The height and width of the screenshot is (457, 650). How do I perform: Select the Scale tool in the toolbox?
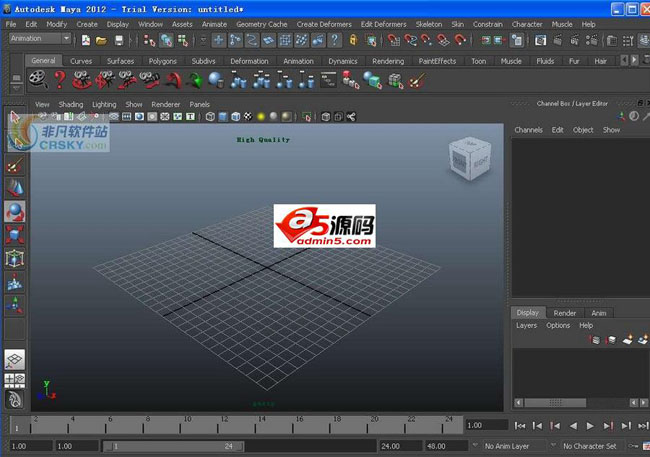point(15,235)
